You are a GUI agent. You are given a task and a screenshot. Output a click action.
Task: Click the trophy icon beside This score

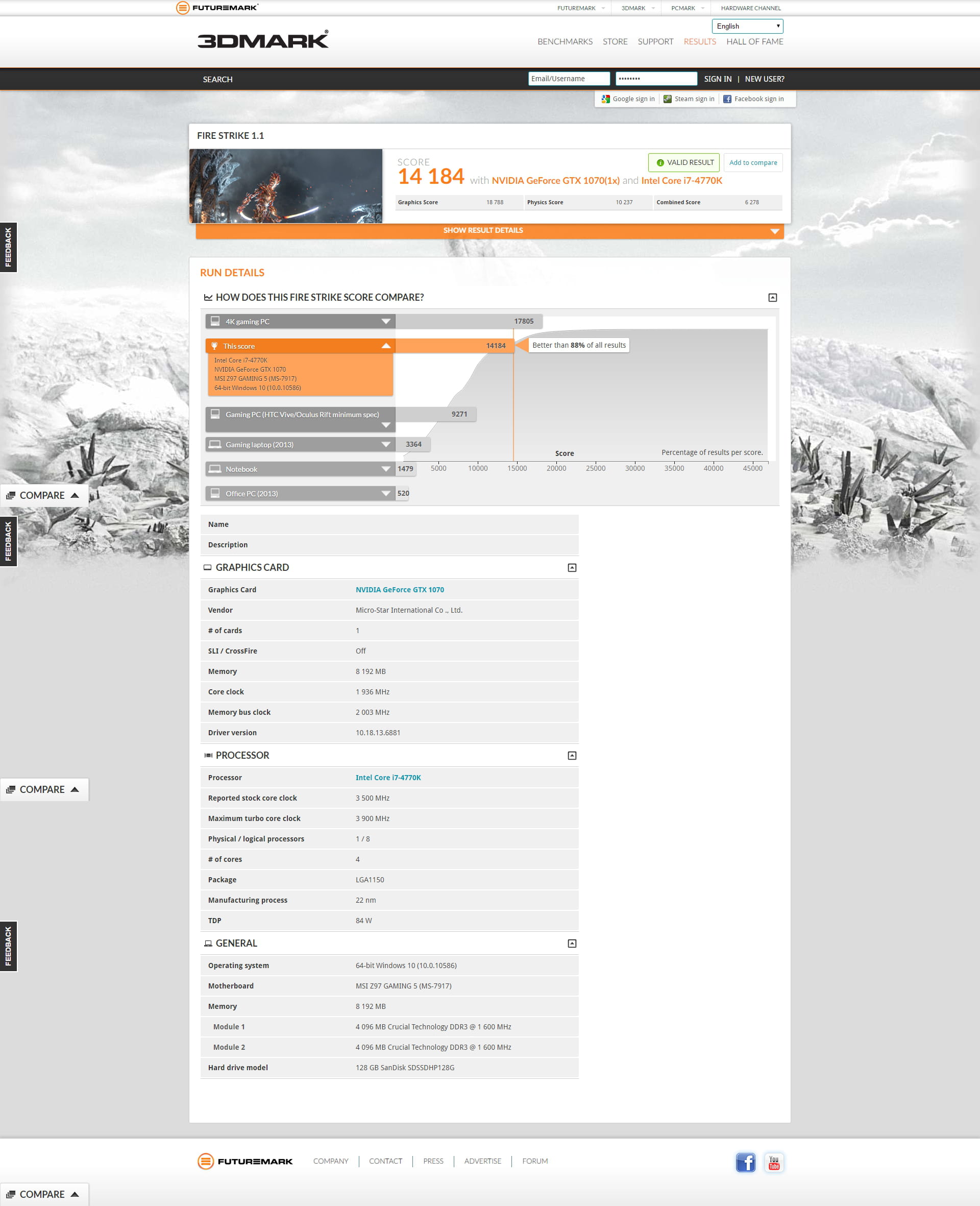pos(214,346)
